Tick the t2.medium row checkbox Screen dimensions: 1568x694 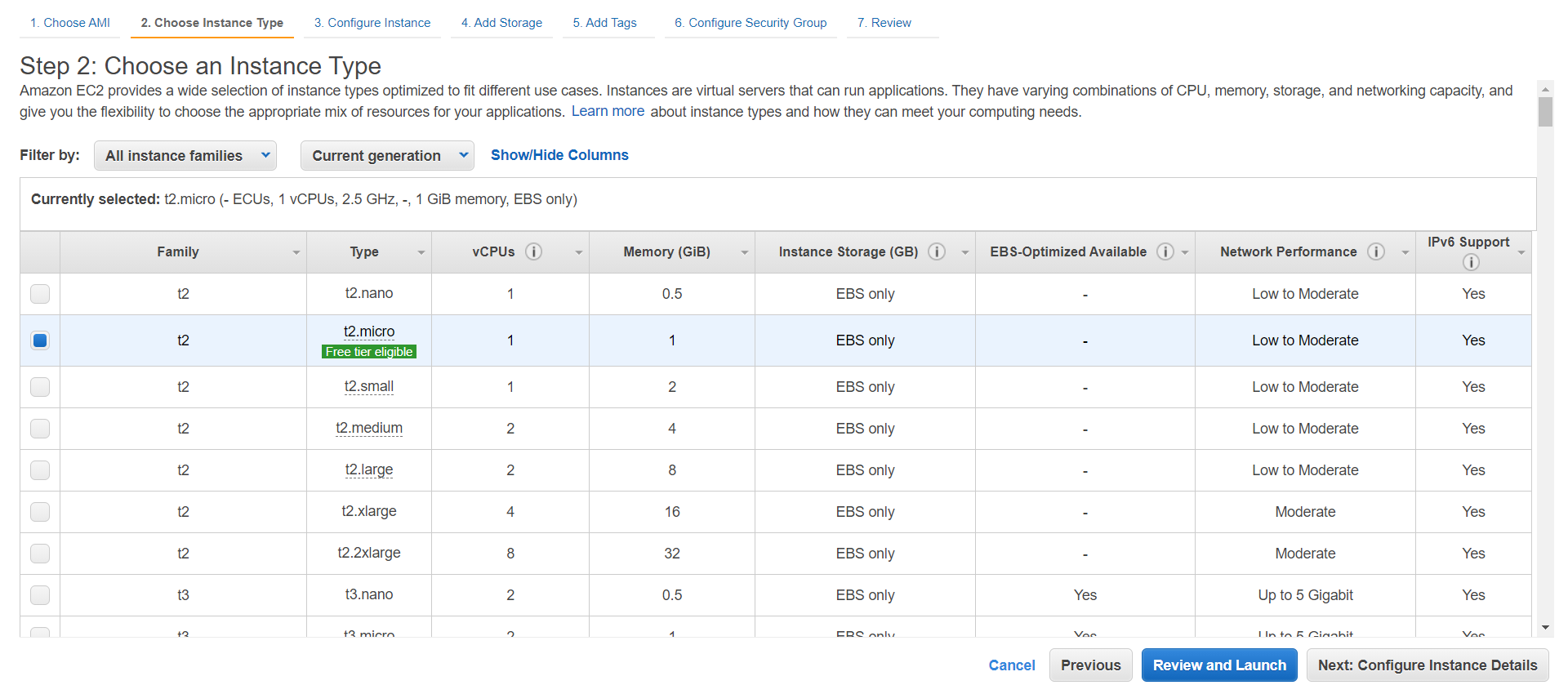pyautogui.click(x=40, y=429)
